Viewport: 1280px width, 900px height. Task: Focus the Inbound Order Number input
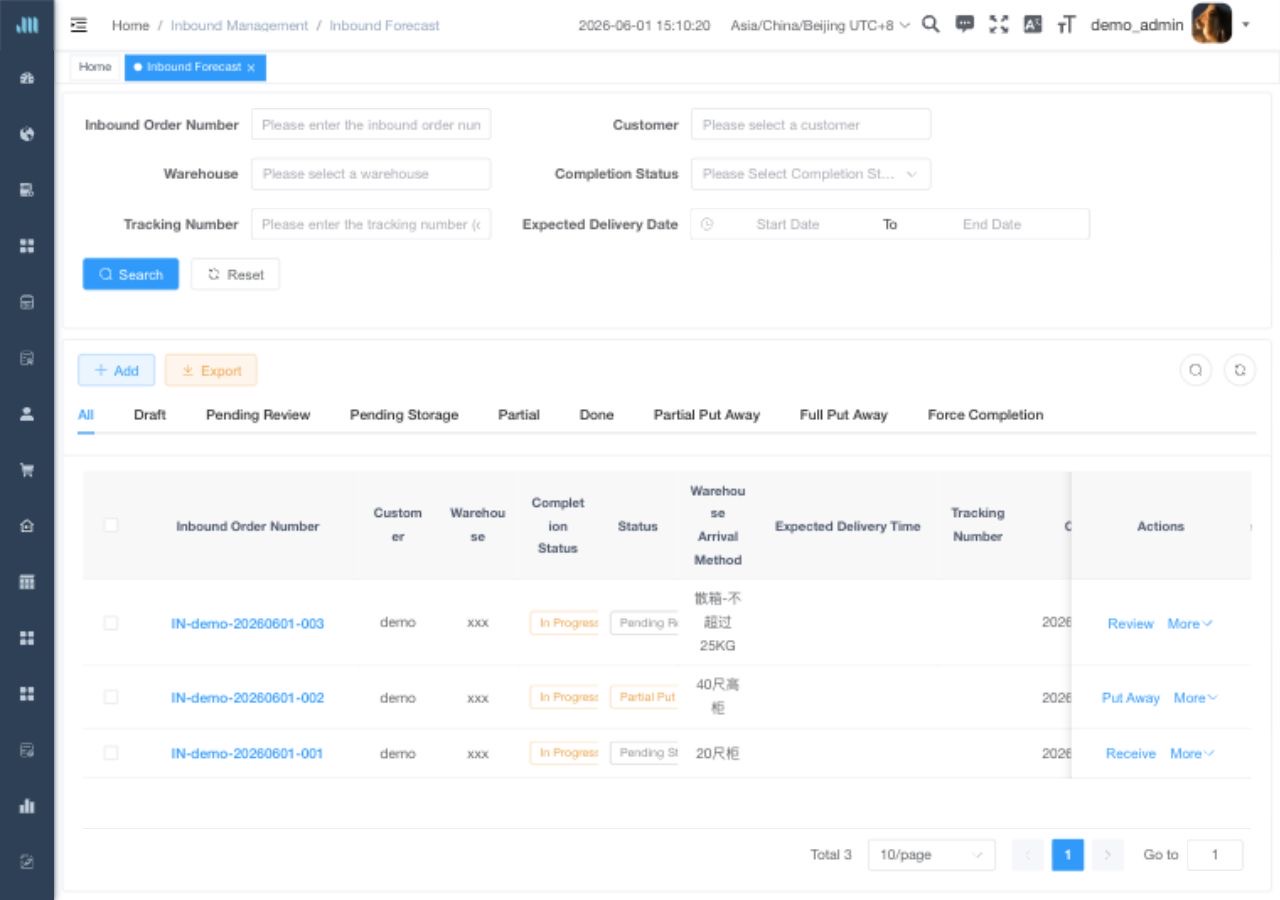[371, 124]
